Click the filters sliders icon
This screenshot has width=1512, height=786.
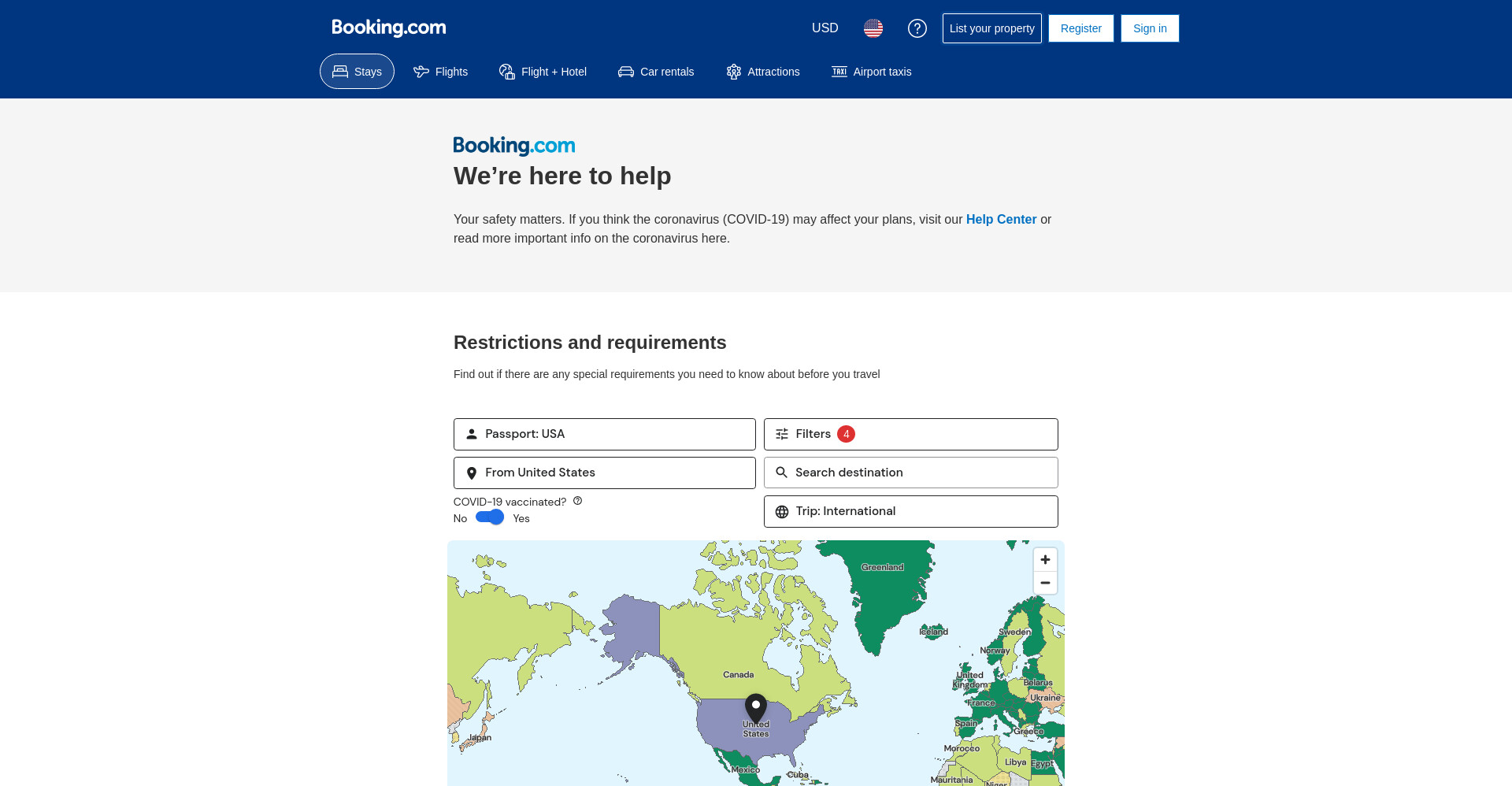(782, 434)
